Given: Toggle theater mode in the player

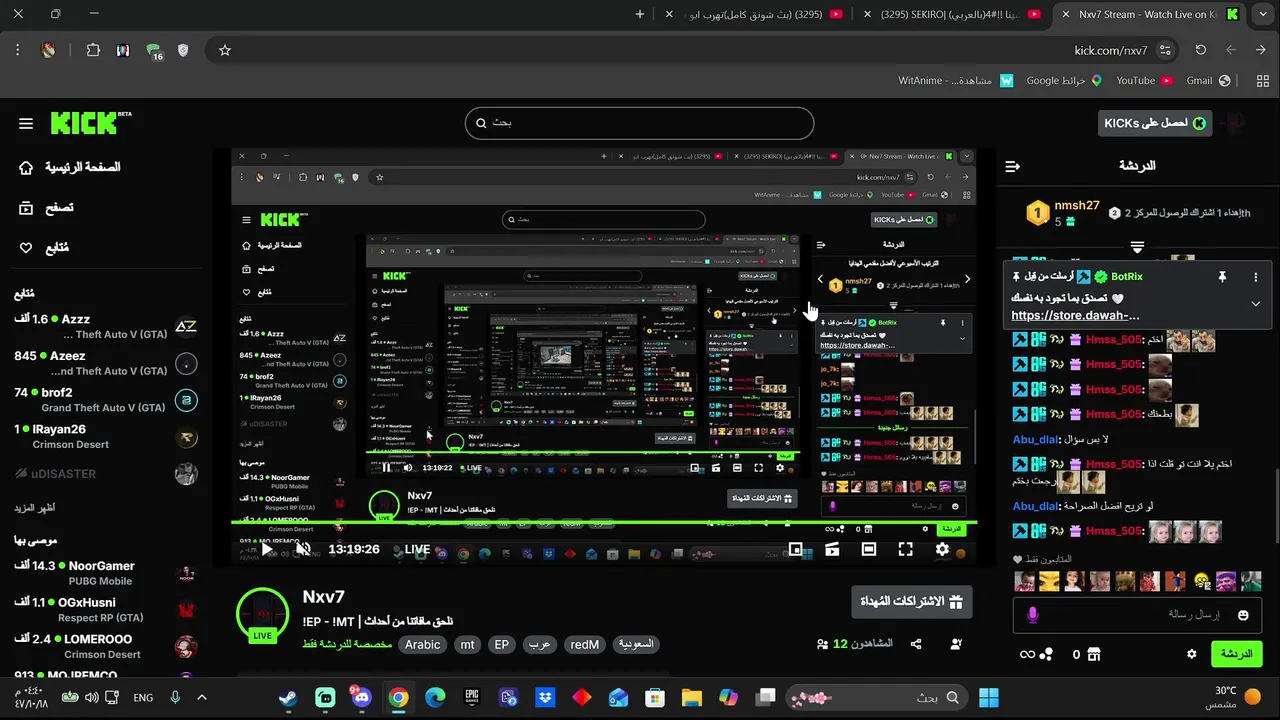Looking at the screenshot, I should pyautogui.click(x=869, y=549).
